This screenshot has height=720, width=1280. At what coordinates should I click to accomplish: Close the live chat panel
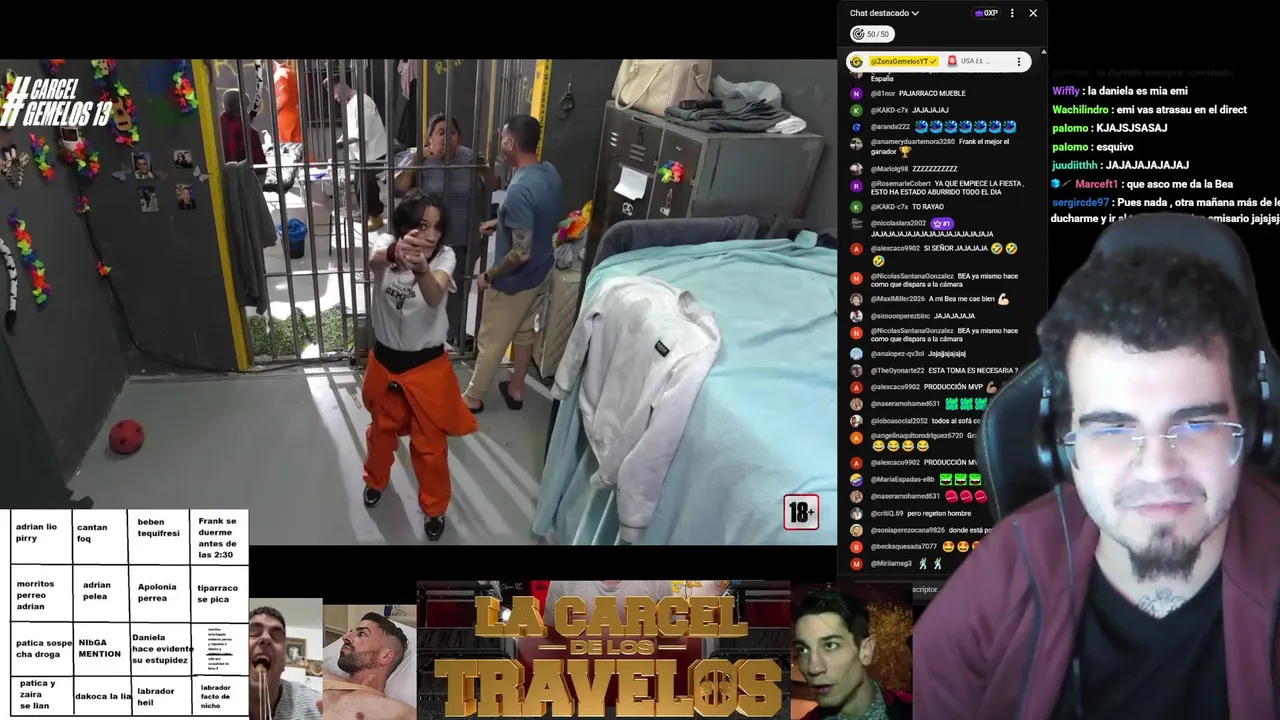[x=1033, y=13]
